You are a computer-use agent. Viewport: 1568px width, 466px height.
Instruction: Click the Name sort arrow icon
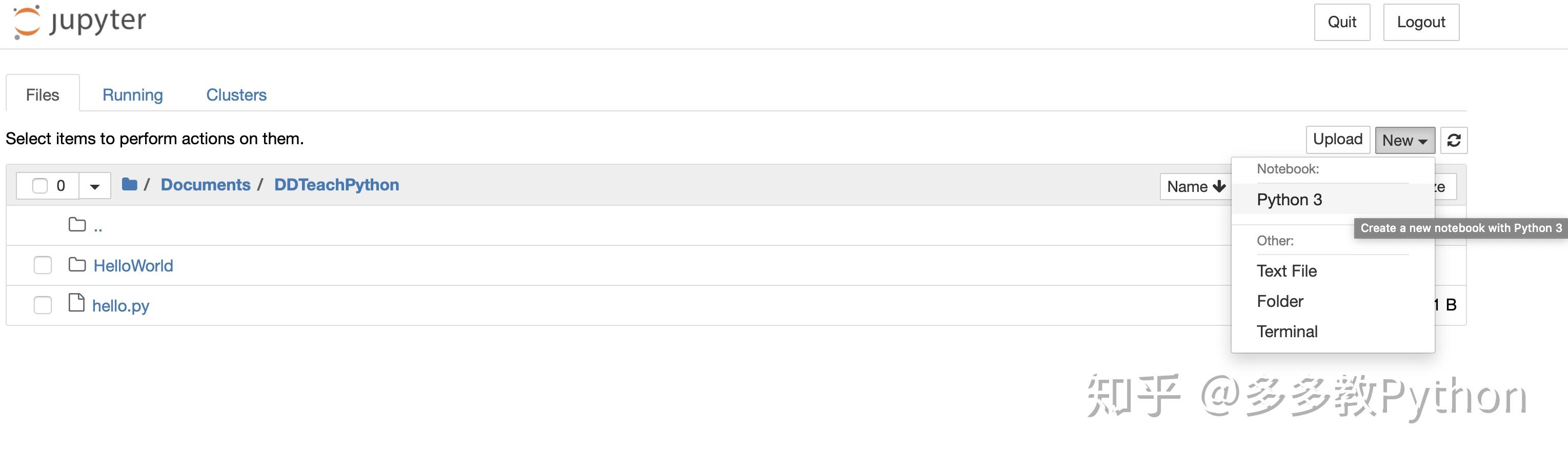click(1219, 186)
